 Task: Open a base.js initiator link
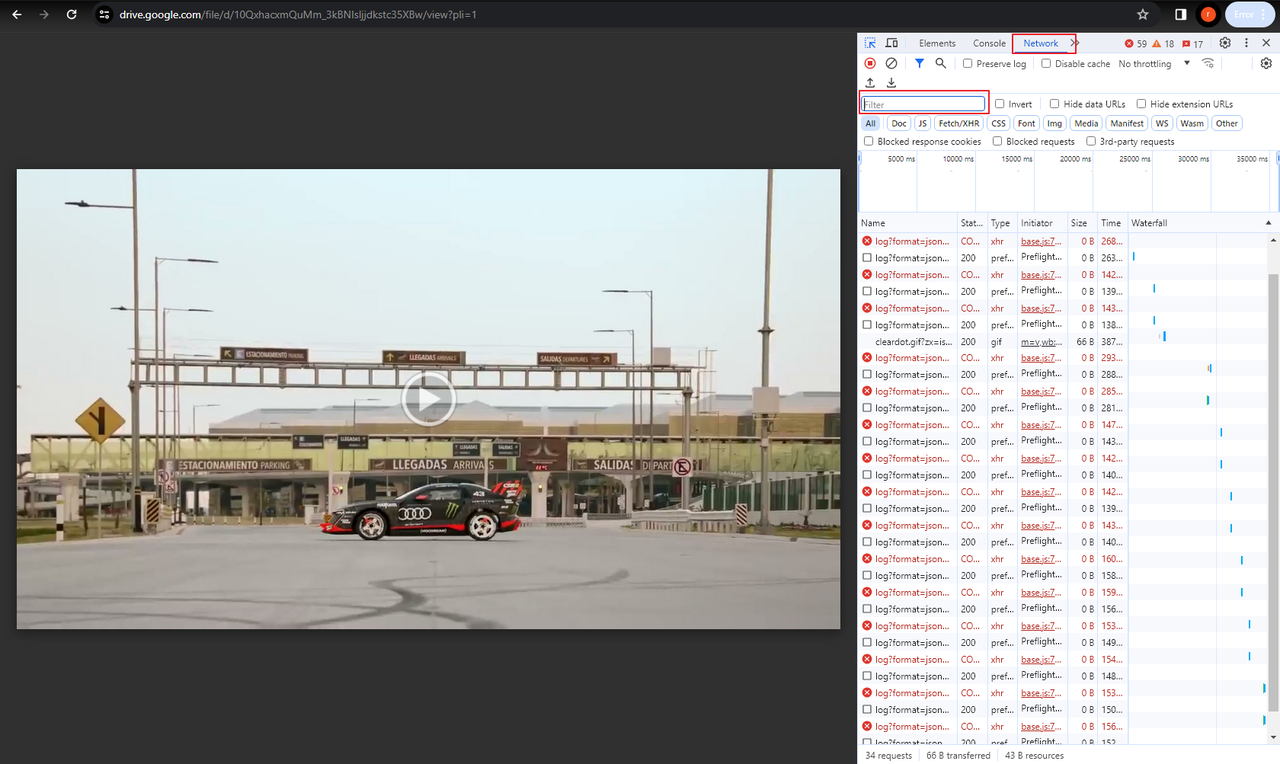1040,241
